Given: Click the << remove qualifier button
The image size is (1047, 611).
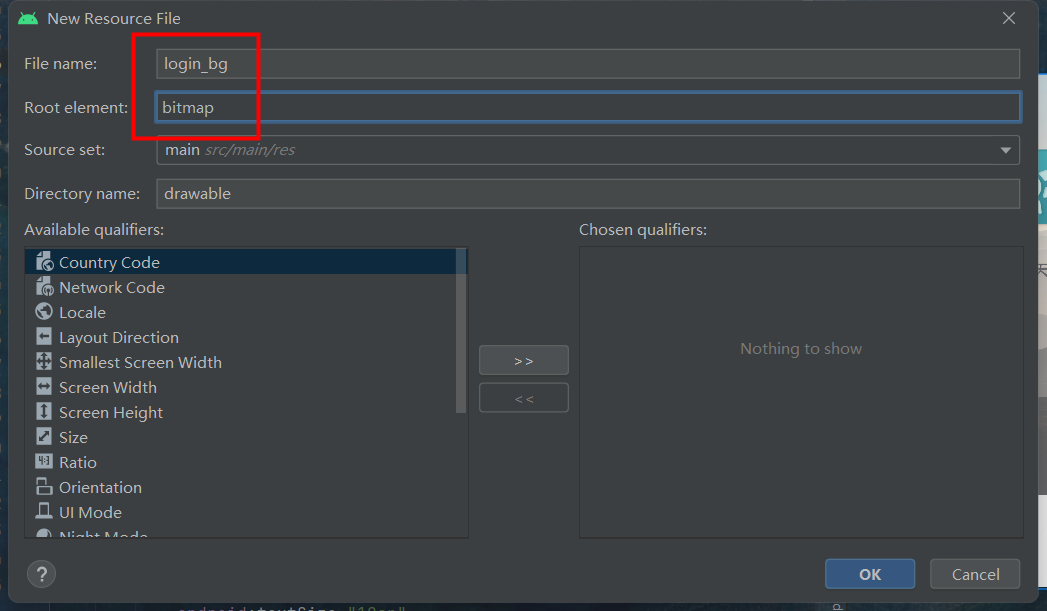Looking at the screenshot, I should click(x=523, y=397).
